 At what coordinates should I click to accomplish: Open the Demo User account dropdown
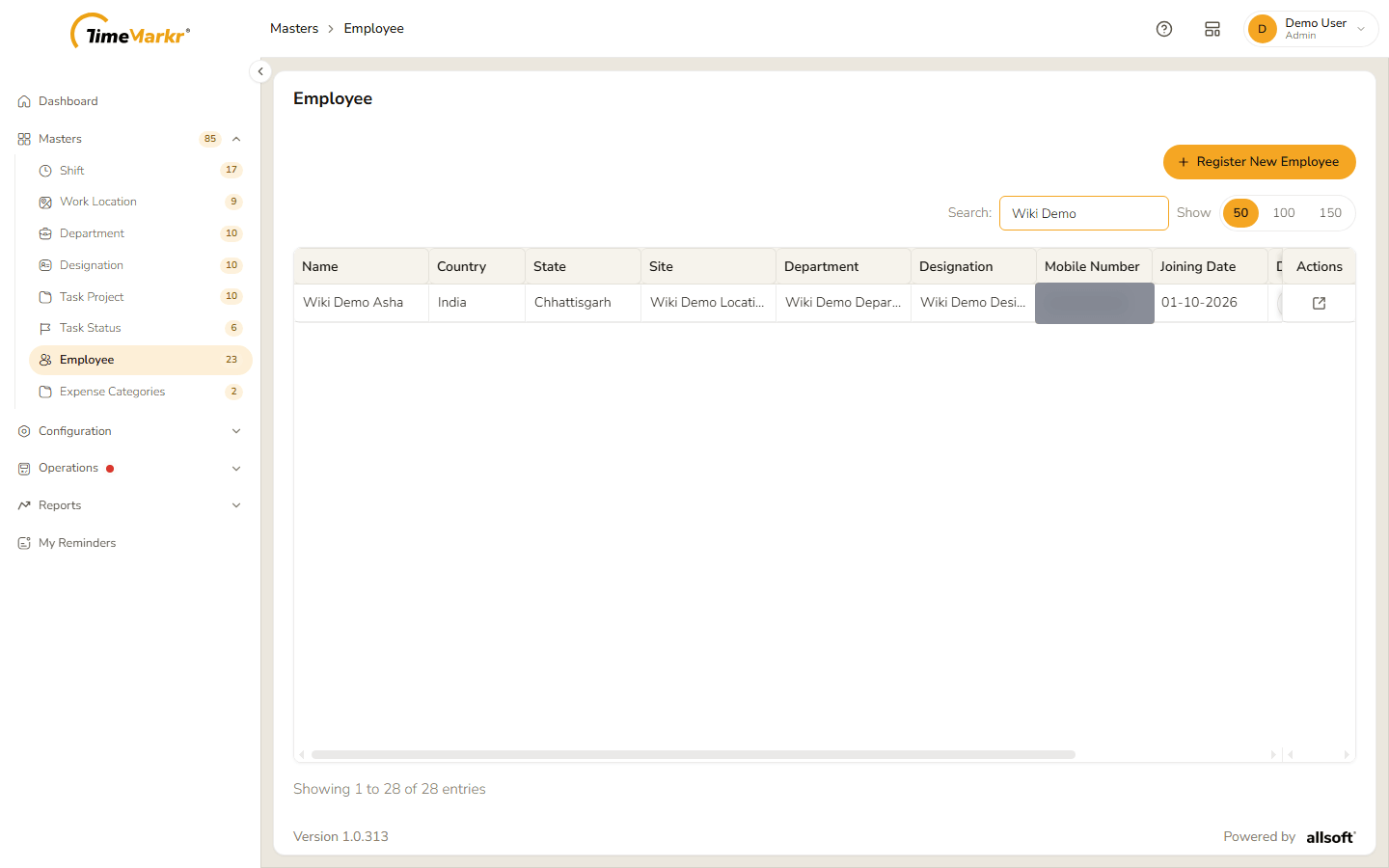[x=1312, y=29]
